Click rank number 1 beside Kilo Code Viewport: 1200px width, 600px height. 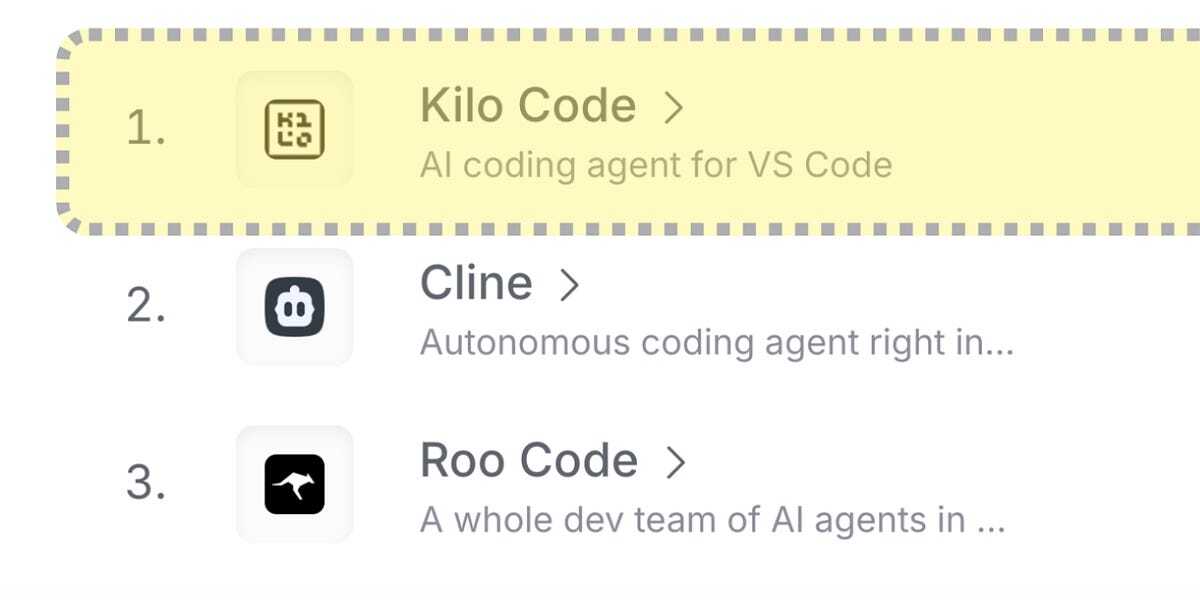click(x=146, y=129)
